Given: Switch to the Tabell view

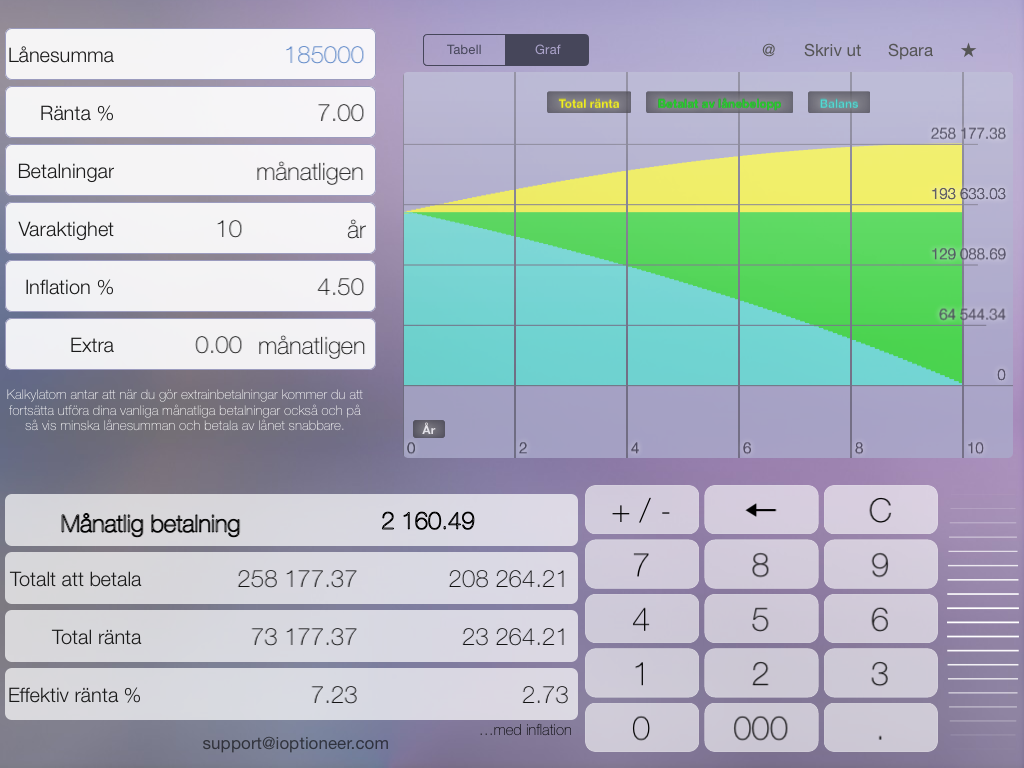Looking at the screenshot, I should (464, 50).
